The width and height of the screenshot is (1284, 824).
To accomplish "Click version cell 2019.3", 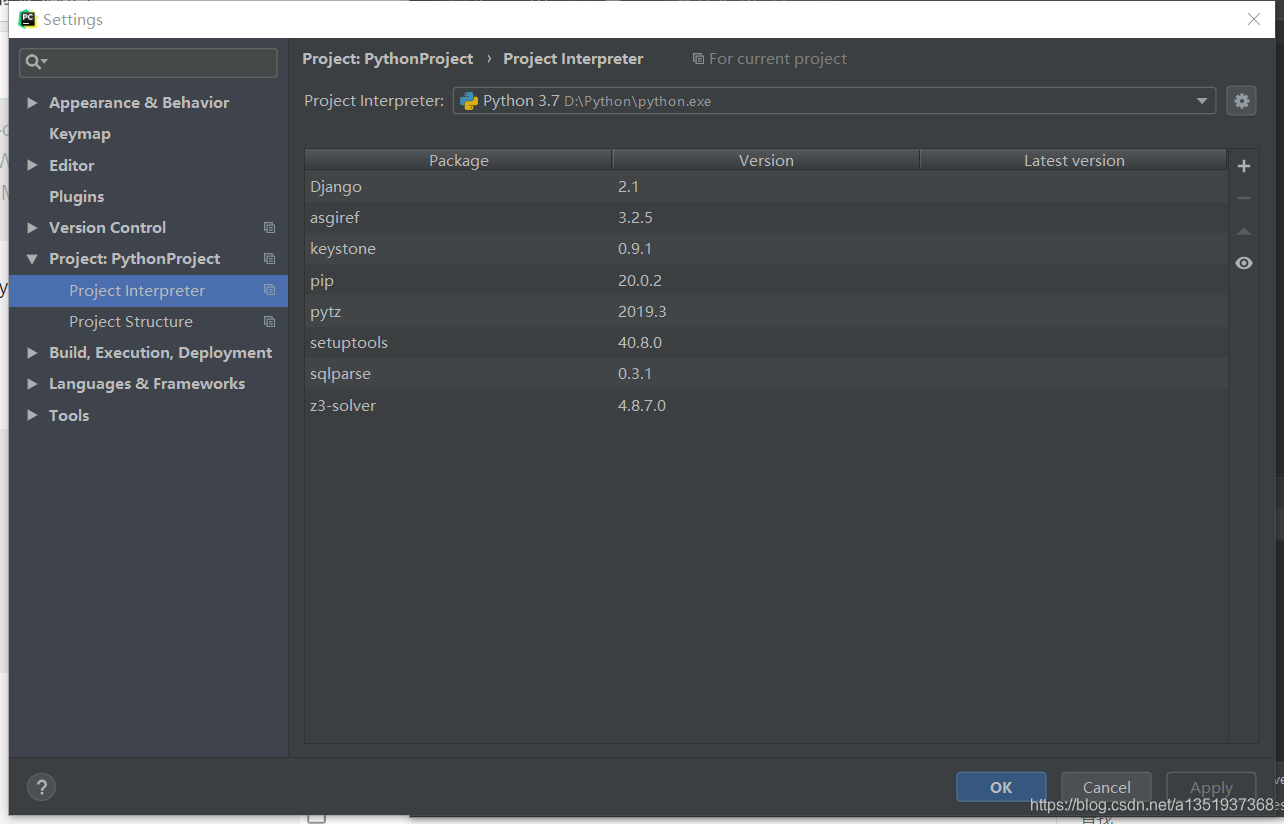I will pyautogui.click(x=642, y=312).
